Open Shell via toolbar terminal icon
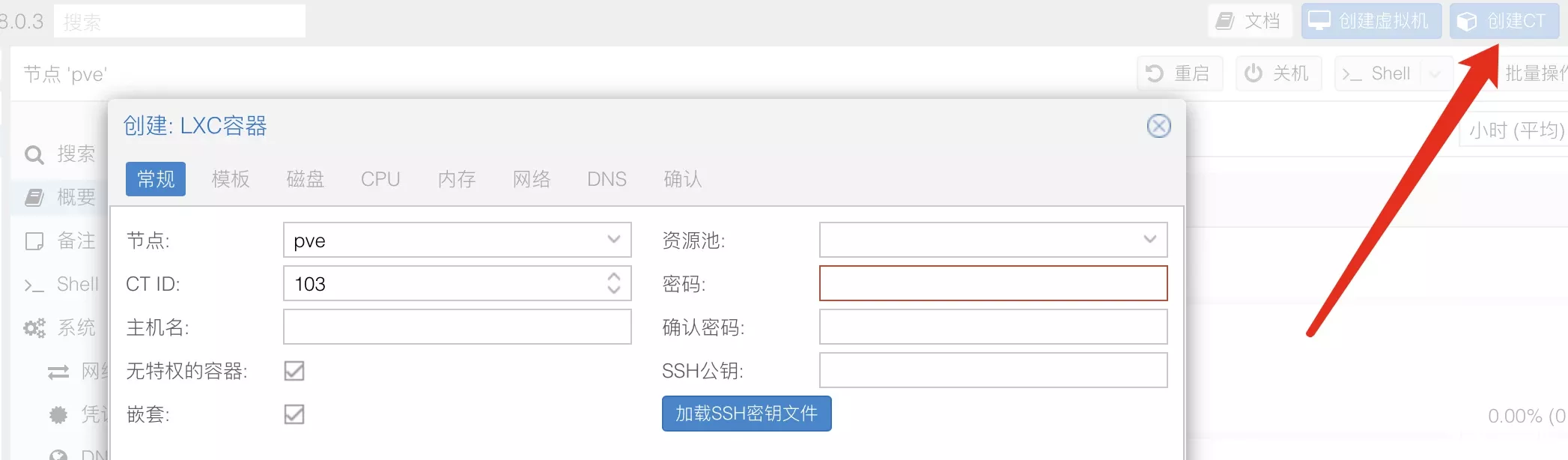Viewport: 1568px width, 460px height. pyautogui.click(x=1352, y=74)
